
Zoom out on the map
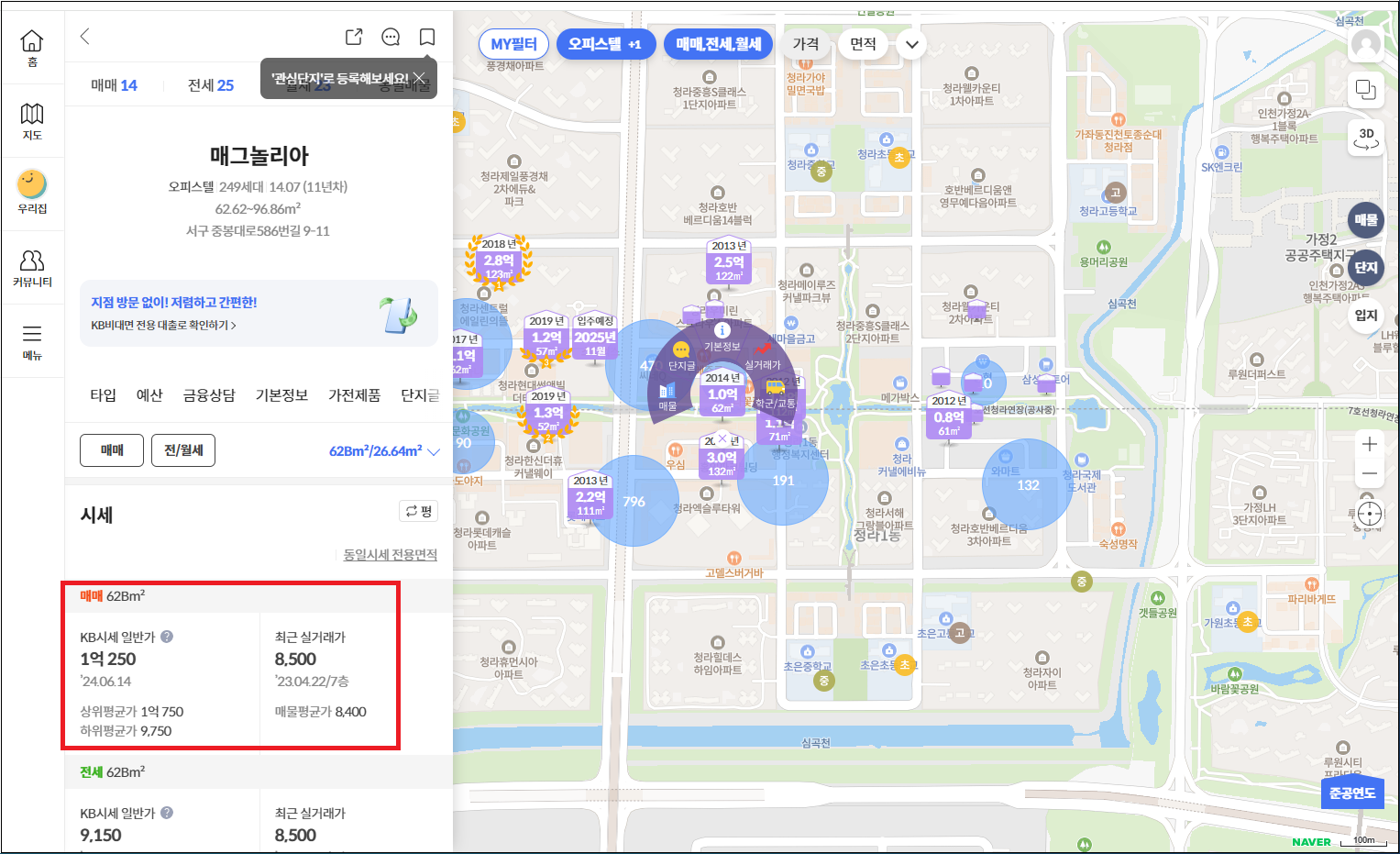pyautogui.click(x=1370, y=473)
